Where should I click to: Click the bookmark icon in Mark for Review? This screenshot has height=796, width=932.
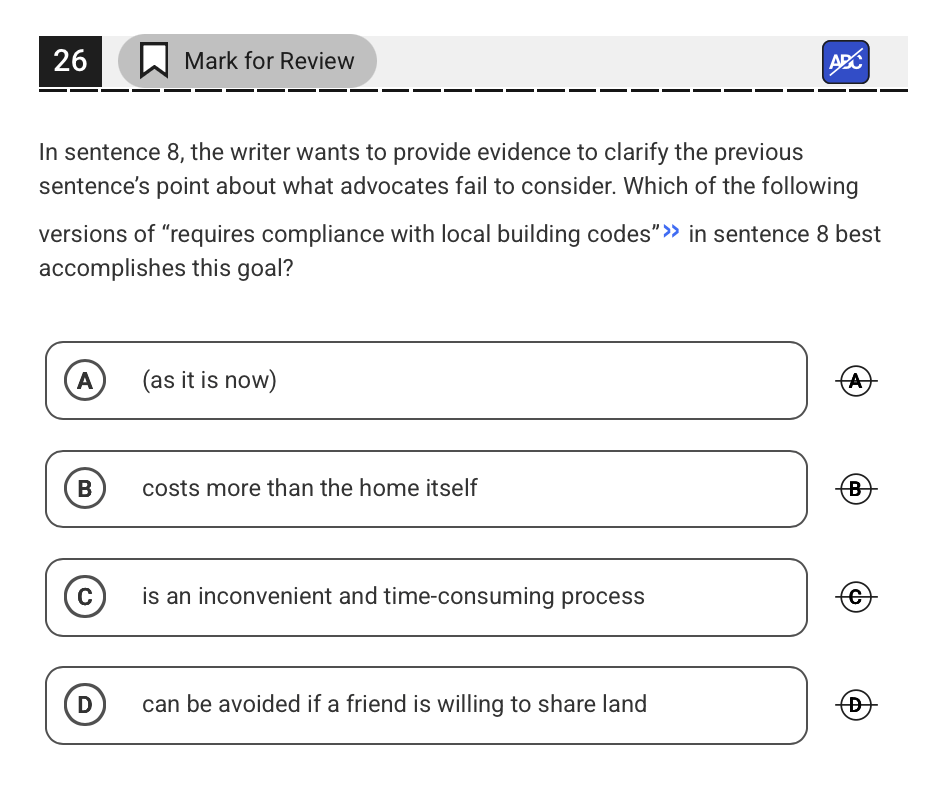(x=153, y=61)
